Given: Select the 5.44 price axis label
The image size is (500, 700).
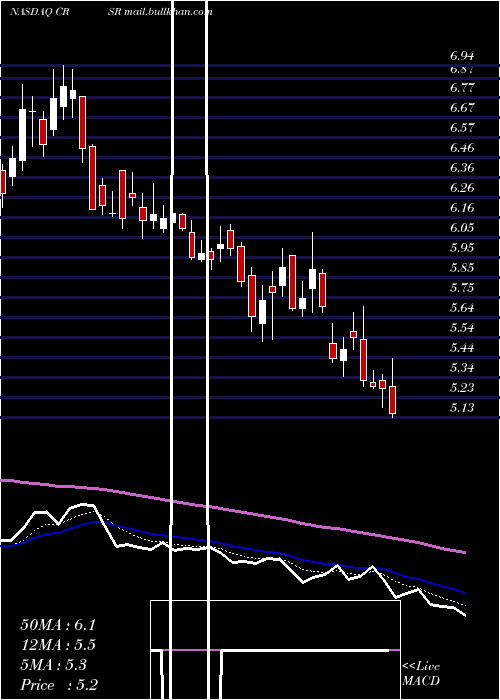Looking at the screenshot, I should [x=462, y=348].
